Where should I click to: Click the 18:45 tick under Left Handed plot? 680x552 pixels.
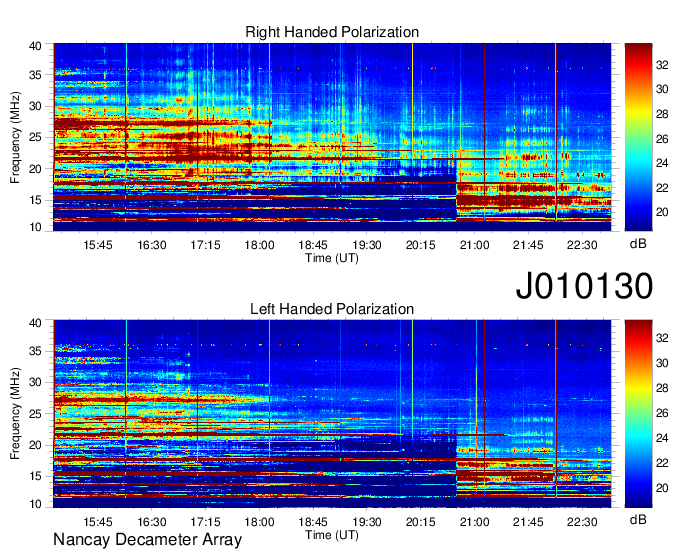[x=313, y=522]
